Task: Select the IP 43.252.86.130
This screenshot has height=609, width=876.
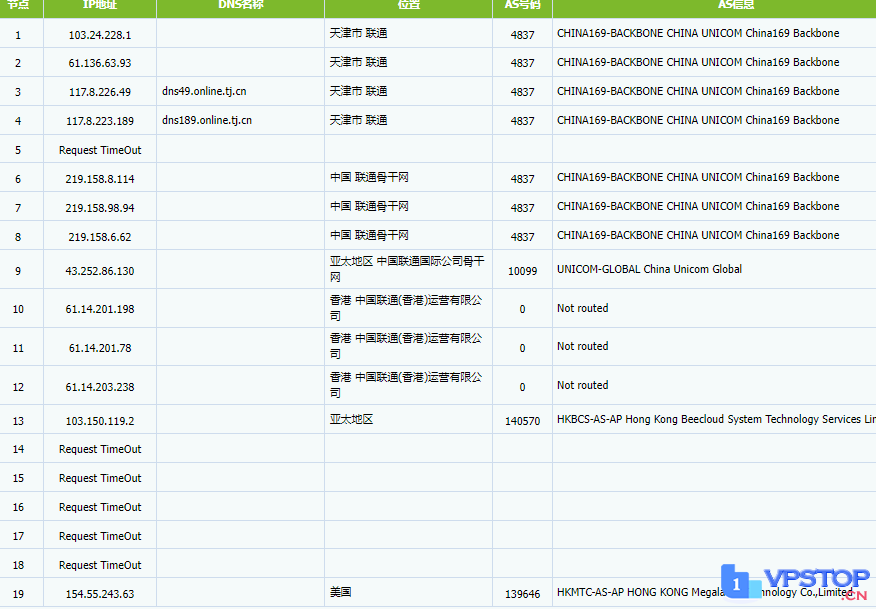Action: [x=100, y=272]
